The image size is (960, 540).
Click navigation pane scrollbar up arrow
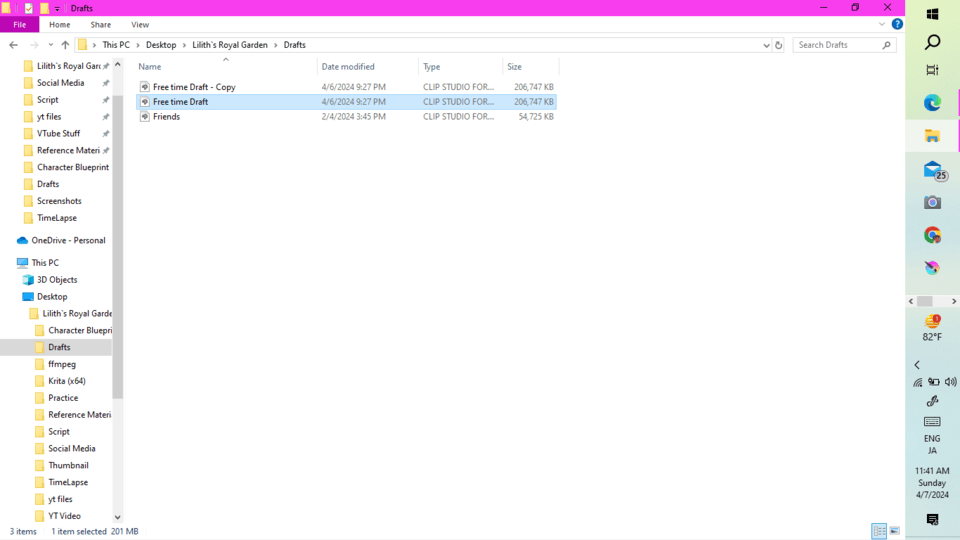(118, 64)
